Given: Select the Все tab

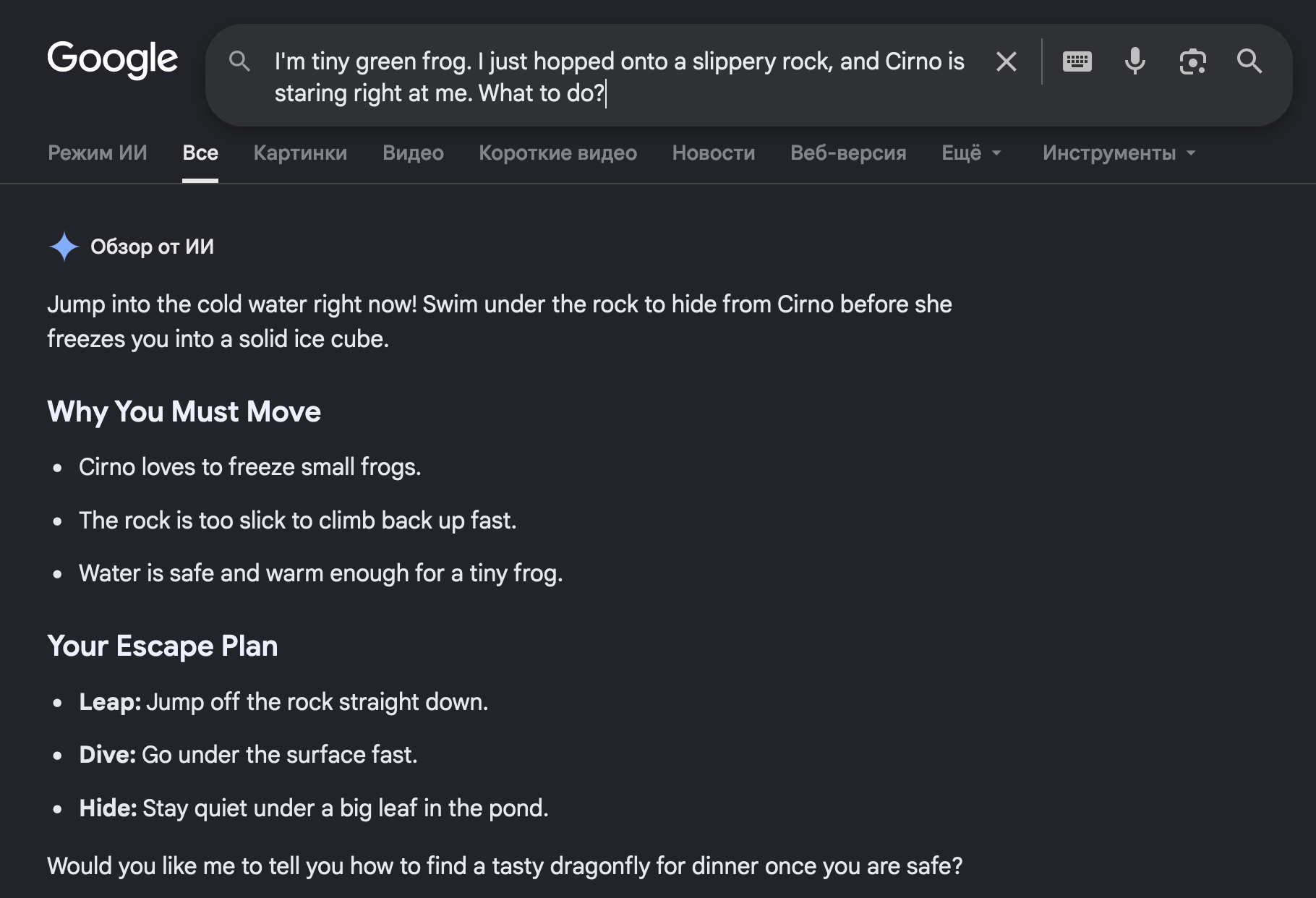Looking at the screenshot, I should [200, 153].
